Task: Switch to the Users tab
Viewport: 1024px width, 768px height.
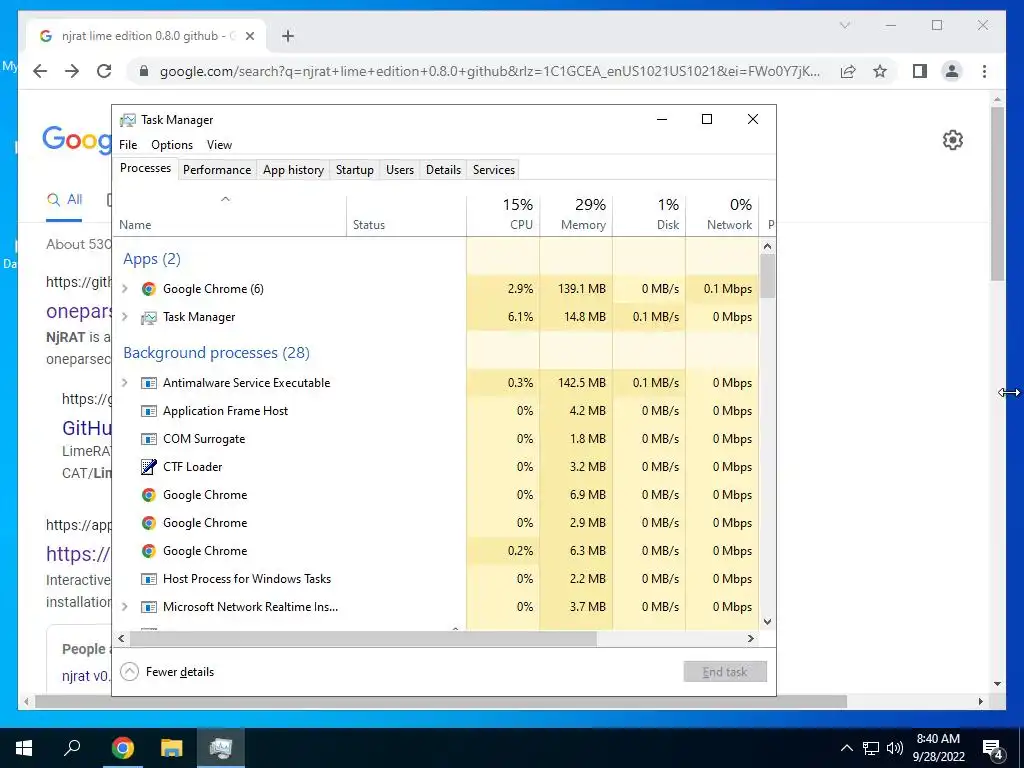Action: tap(400, 170)
